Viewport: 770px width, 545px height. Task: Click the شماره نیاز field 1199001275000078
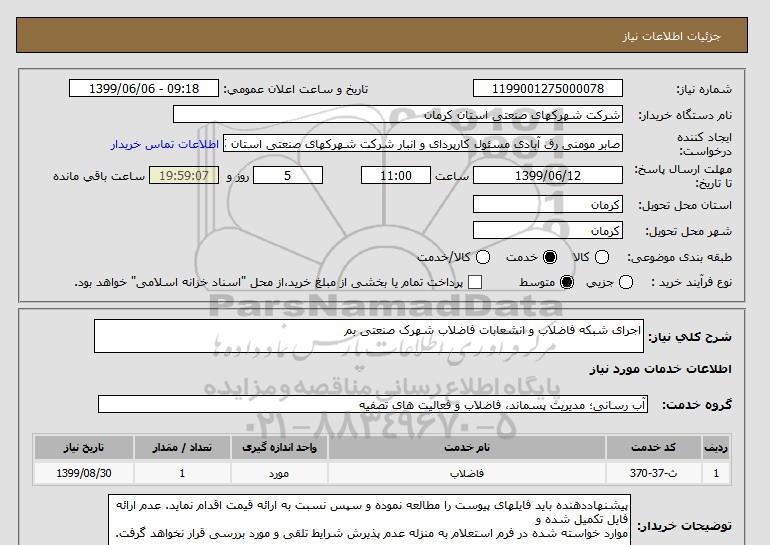[548, 88]
